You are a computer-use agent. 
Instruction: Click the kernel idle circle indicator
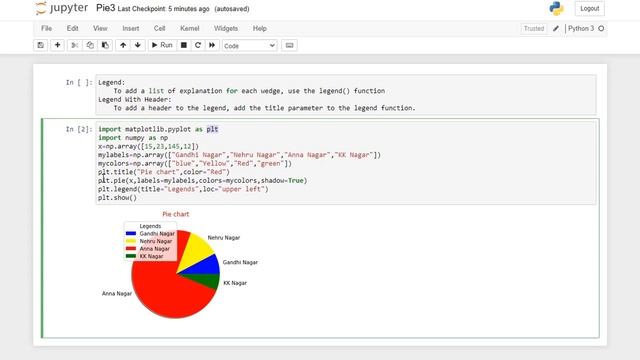601,29
